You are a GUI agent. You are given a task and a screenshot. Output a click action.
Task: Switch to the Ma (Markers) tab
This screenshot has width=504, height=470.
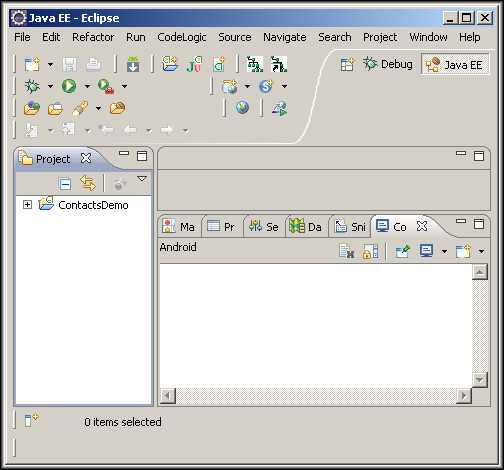click(x=179, y=227)
